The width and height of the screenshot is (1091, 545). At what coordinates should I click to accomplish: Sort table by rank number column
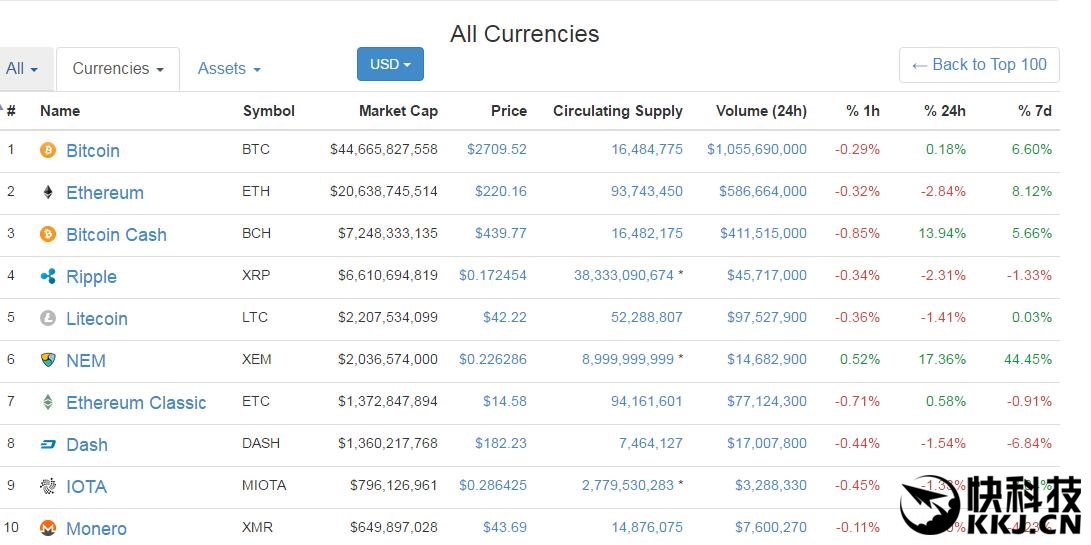(11, 111)
